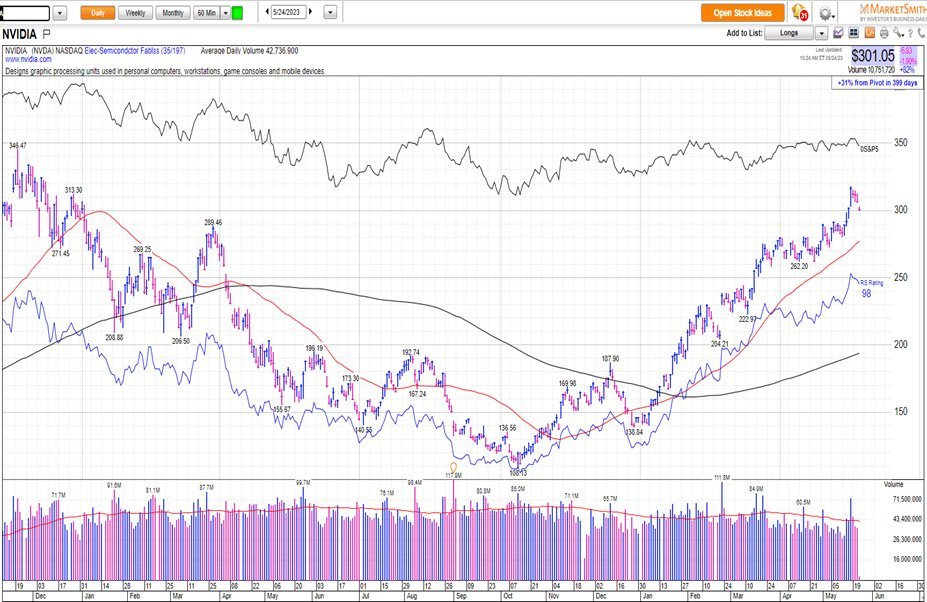Click the 140.55 price low label
The height and width of the screenshot is (602, 927).
click(364, 430)
